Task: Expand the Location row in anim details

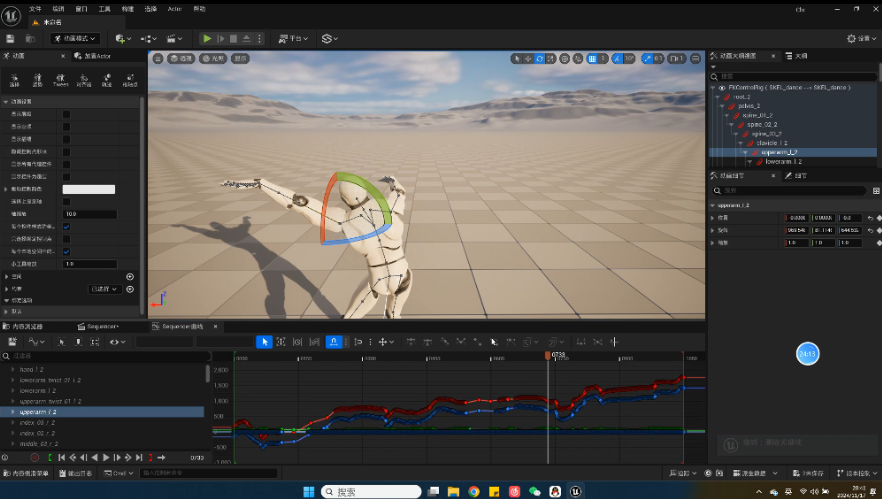Action: click(x=713, y=218)
